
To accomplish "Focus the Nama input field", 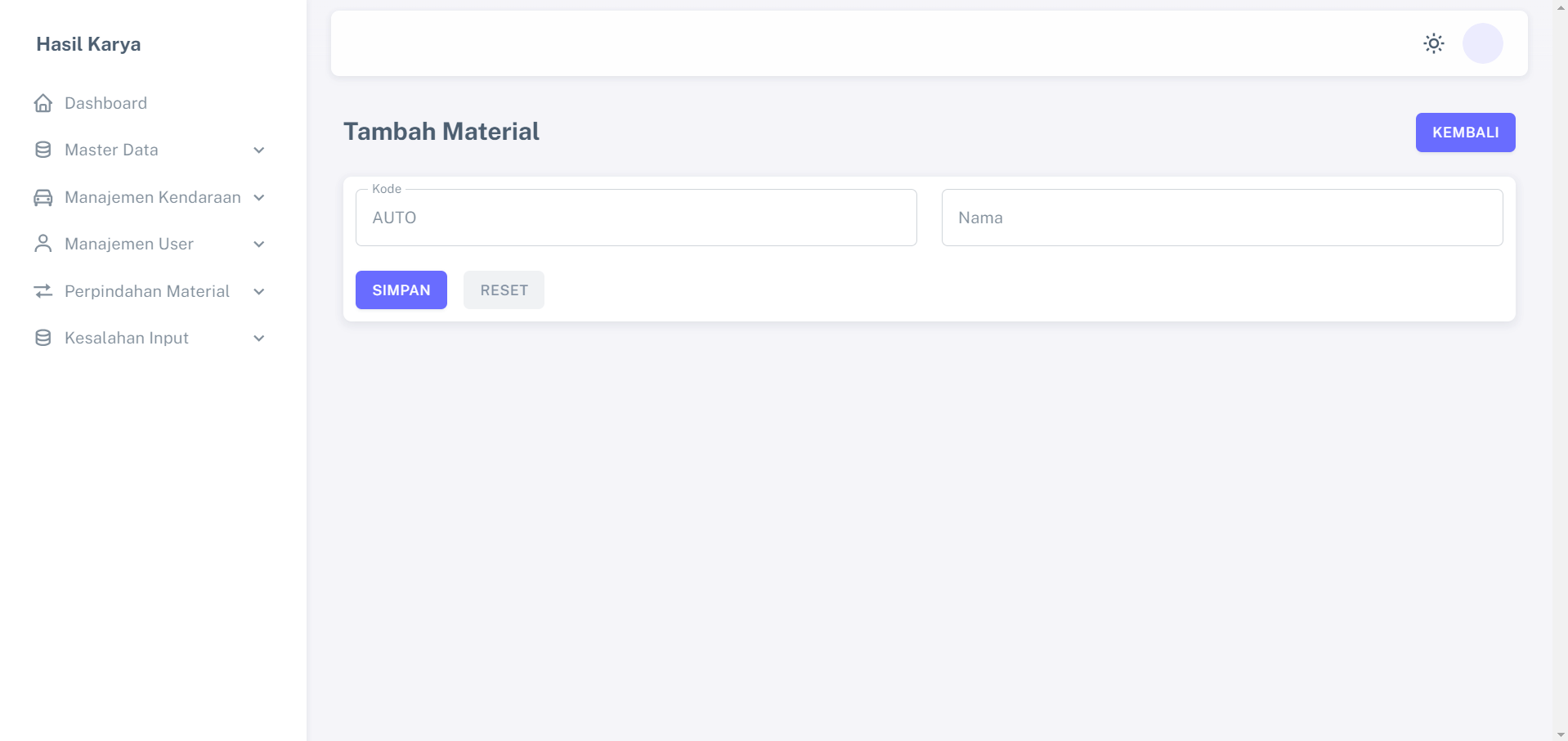I will pyautogui.click(x=1221, y=218).
